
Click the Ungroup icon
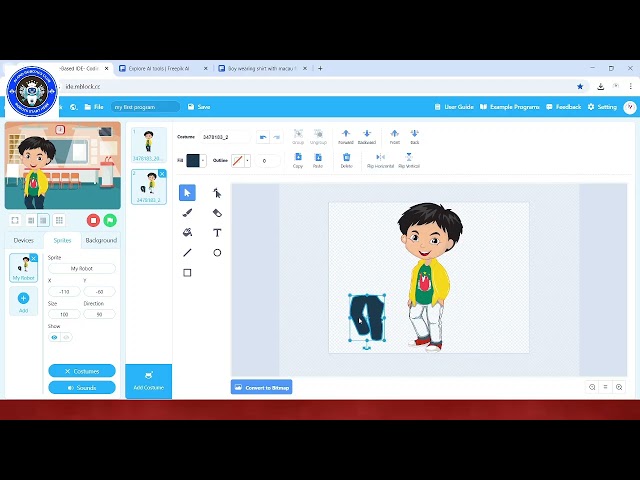318,137
